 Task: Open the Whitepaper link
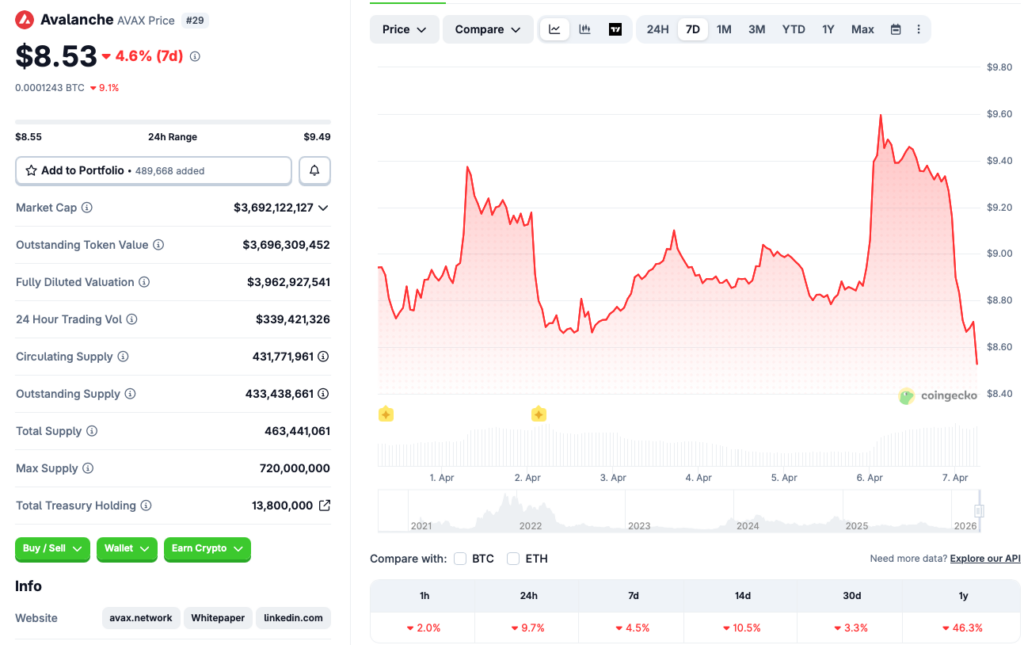point(217,618)
